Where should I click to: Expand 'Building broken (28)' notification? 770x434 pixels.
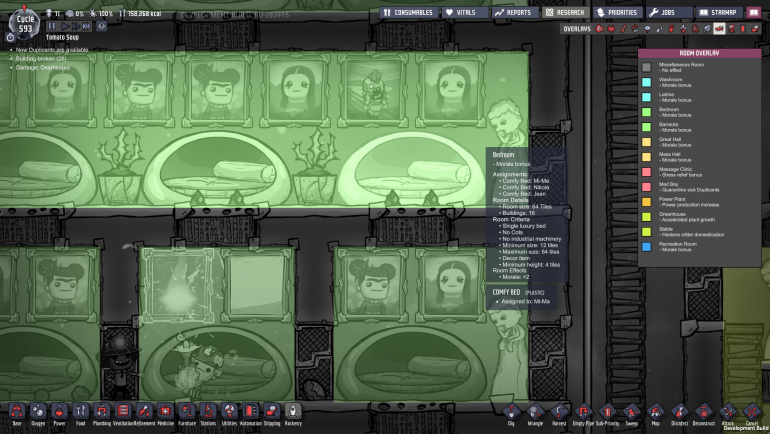pos(41,58)
